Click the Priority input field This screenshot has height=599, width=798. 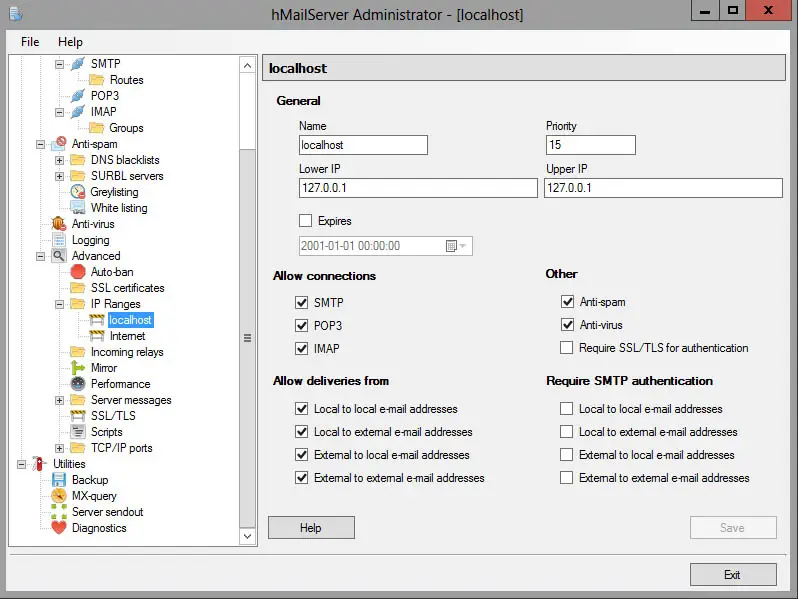591,145
